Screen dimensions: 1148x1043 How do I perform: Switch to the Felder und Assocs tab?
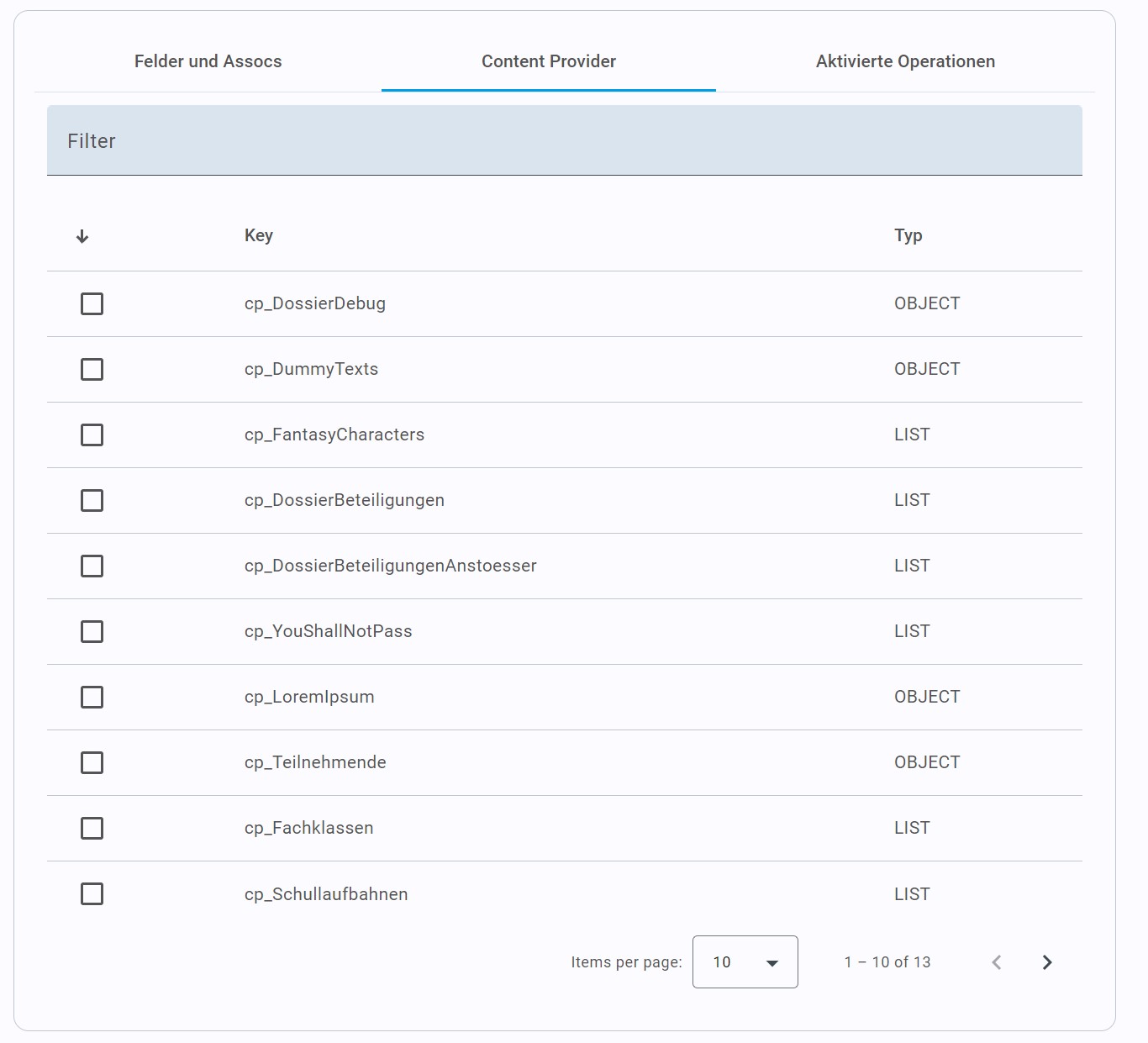(208, 61)
